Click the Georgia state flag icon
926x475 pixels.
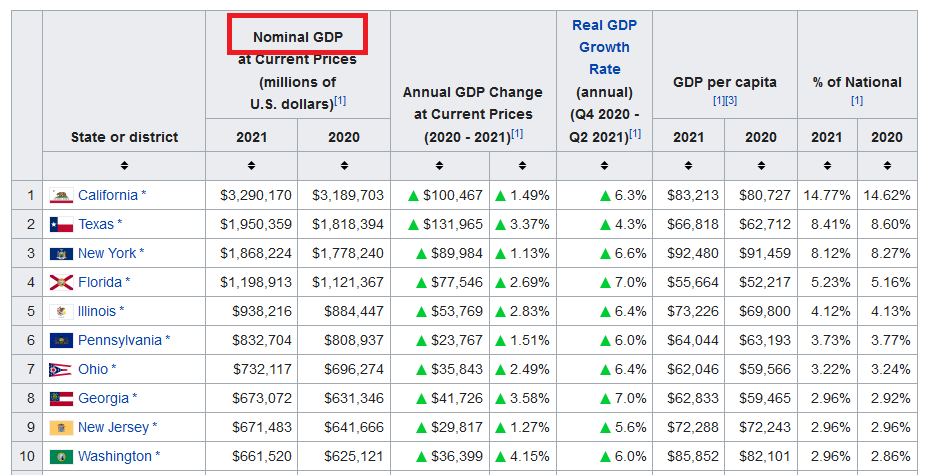click(61, 398)
